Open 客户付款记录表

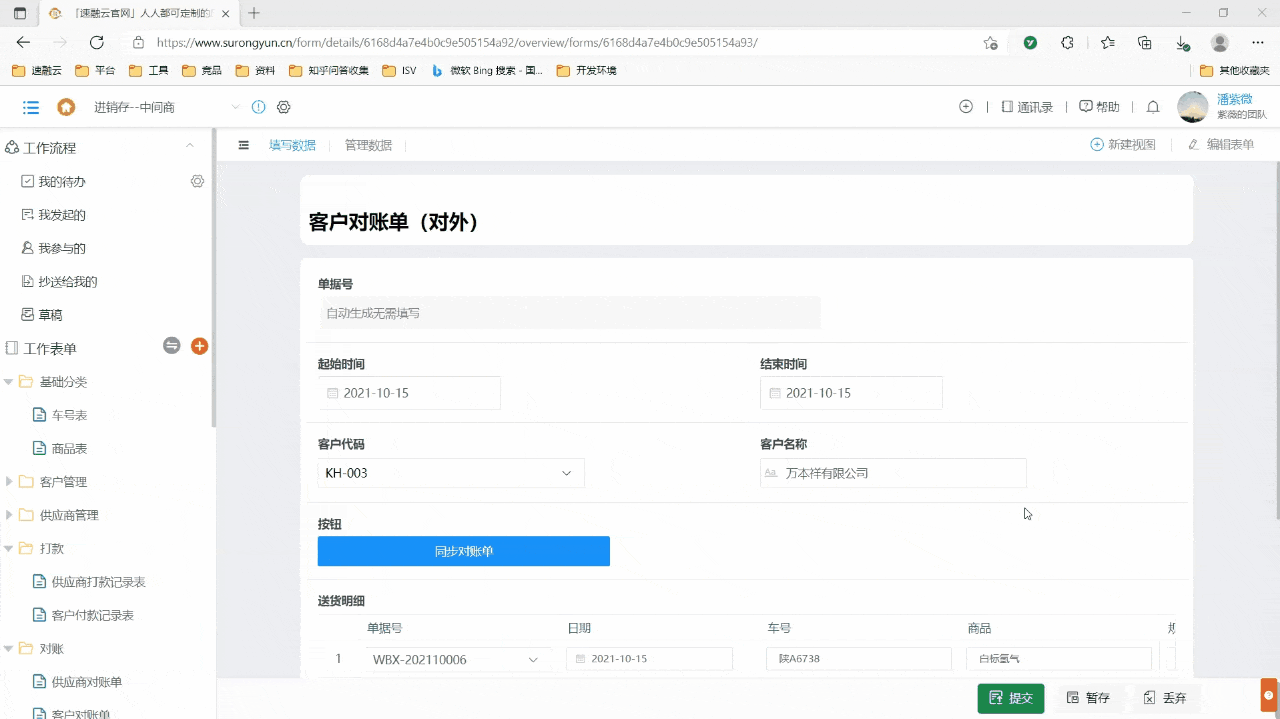click(84, 615)
